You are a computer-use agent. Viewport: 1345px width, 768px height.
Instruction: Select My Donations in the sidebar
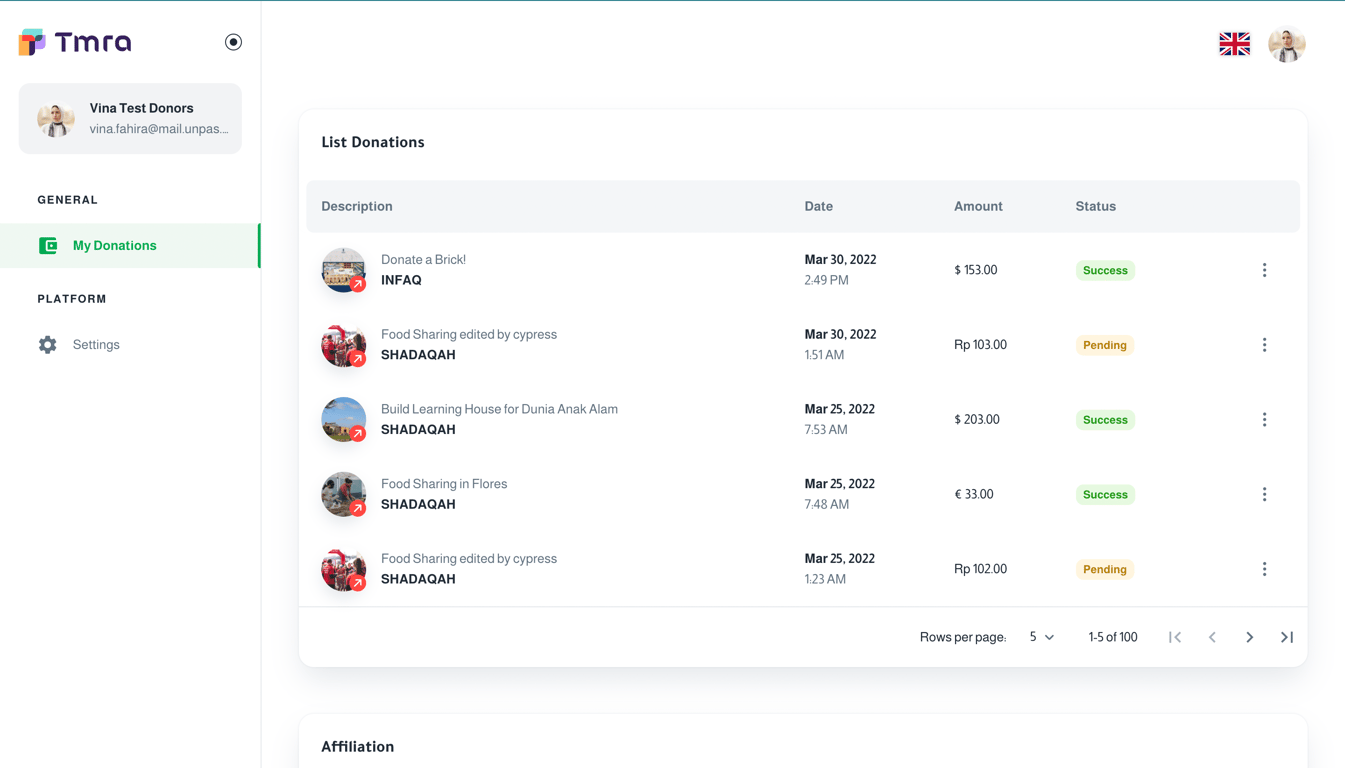click(130, 245)
